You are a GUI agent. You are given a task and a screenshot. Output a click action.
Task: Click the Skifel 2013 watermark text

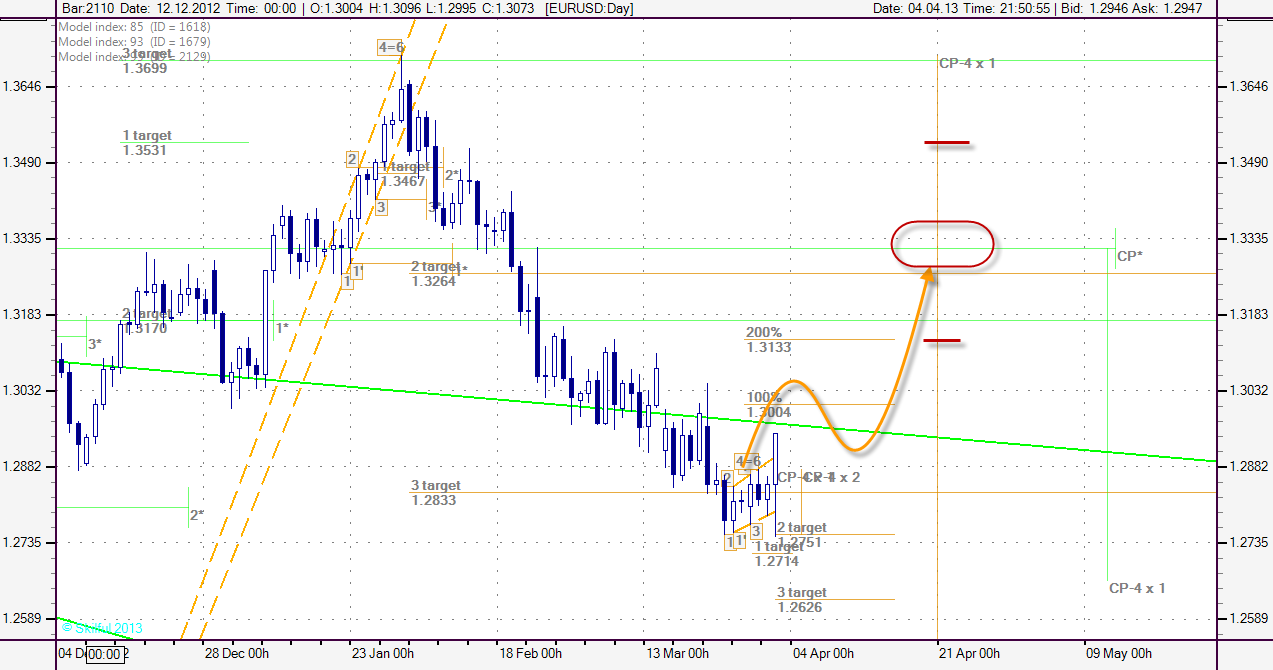click(101, 628)
